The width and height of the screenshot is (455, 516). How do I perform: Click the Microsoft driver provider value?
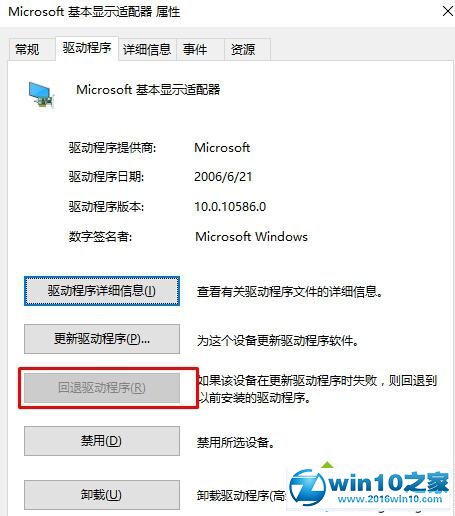222,147
